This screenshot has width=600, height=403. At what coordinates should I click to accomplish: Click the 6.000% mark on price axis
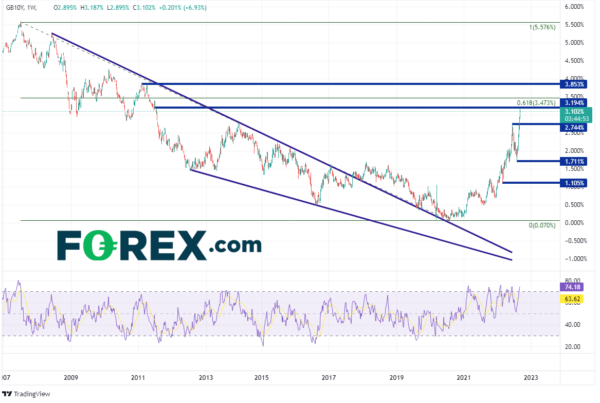574,7
